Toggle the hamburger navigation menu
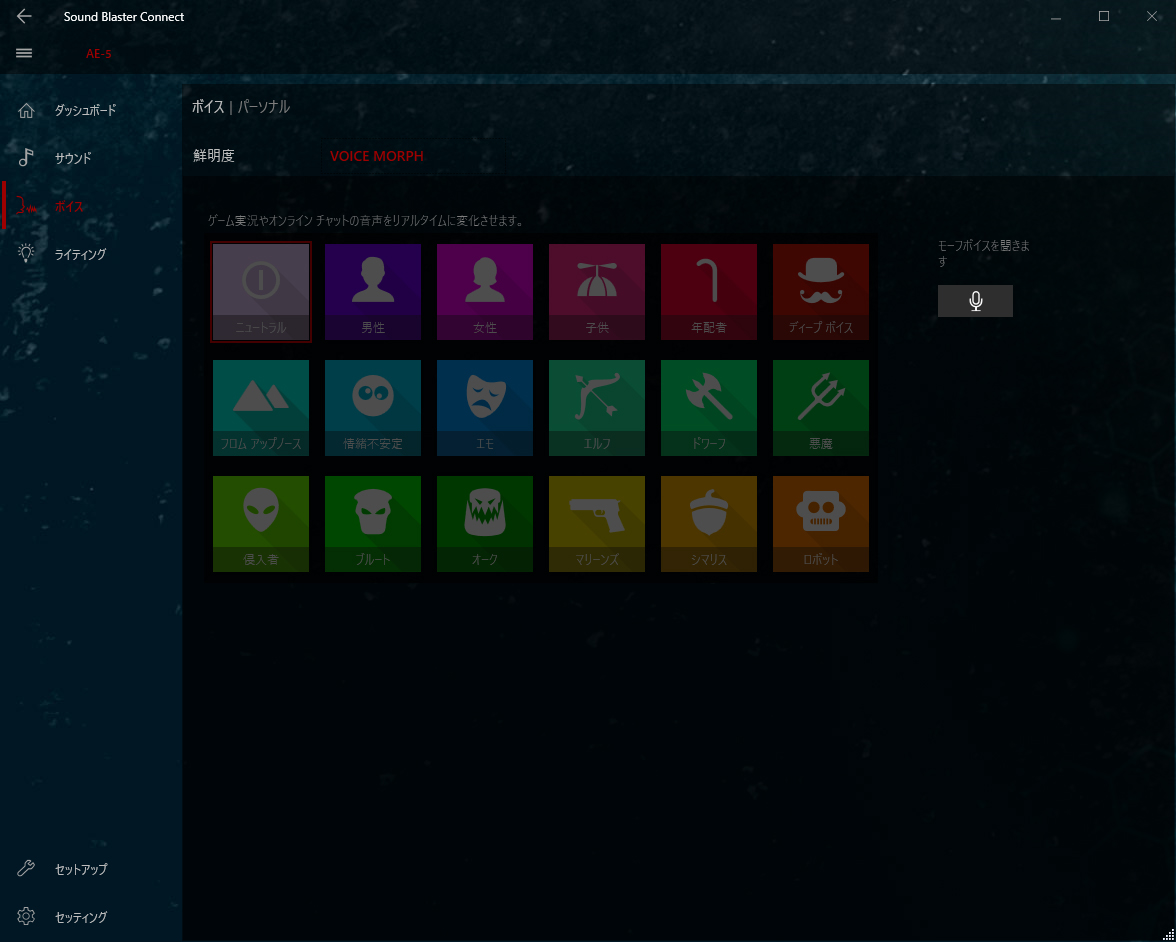 [24, 53]
